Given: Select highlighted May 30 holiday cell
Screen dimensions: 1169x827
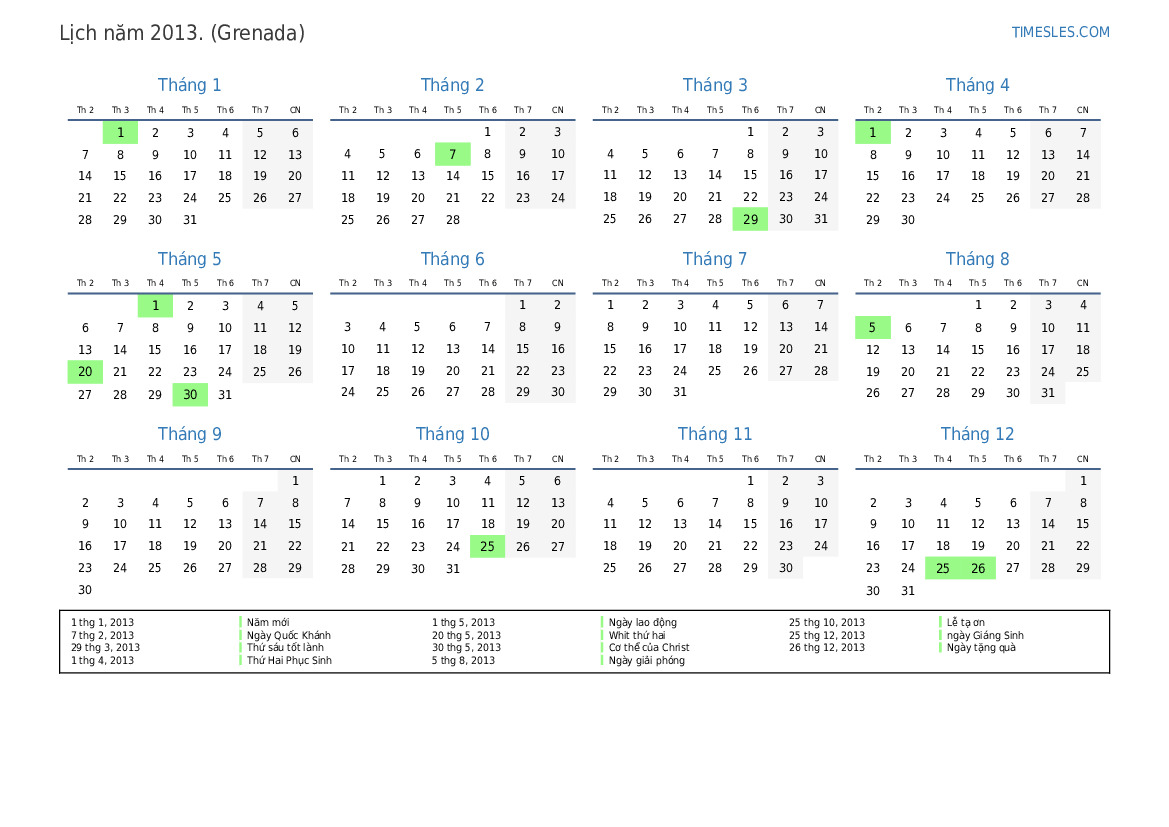Looking at the screenshot, I should (x=190, y=394).
